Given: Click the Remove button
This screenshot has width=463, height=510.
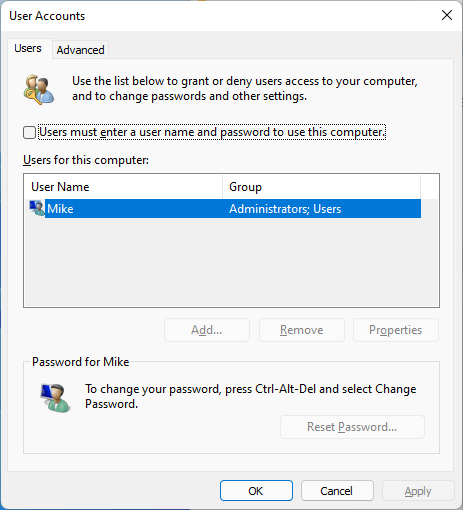Looking at the screenshot, I should click(302, 330).
